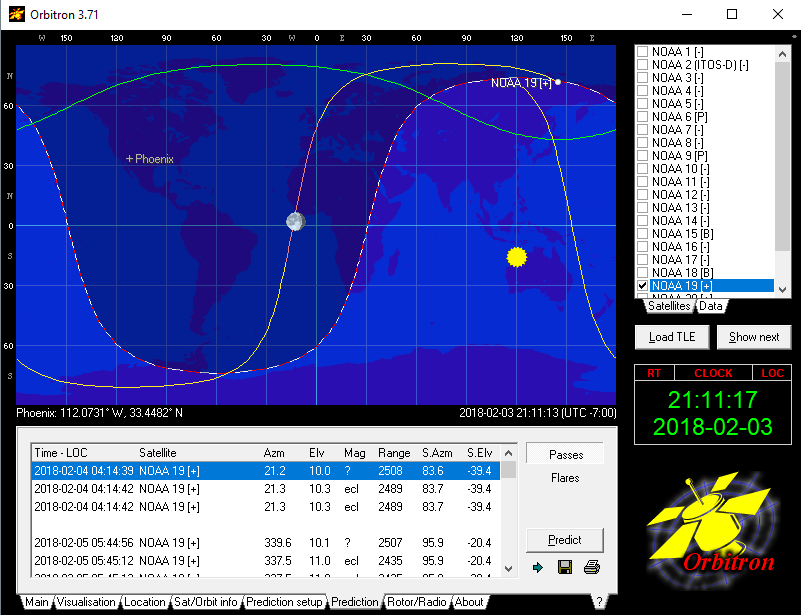The height and width of the screenshot is (615, 801).
Task: Sort by the Time - LOC column header
Action: pos(60,453)
